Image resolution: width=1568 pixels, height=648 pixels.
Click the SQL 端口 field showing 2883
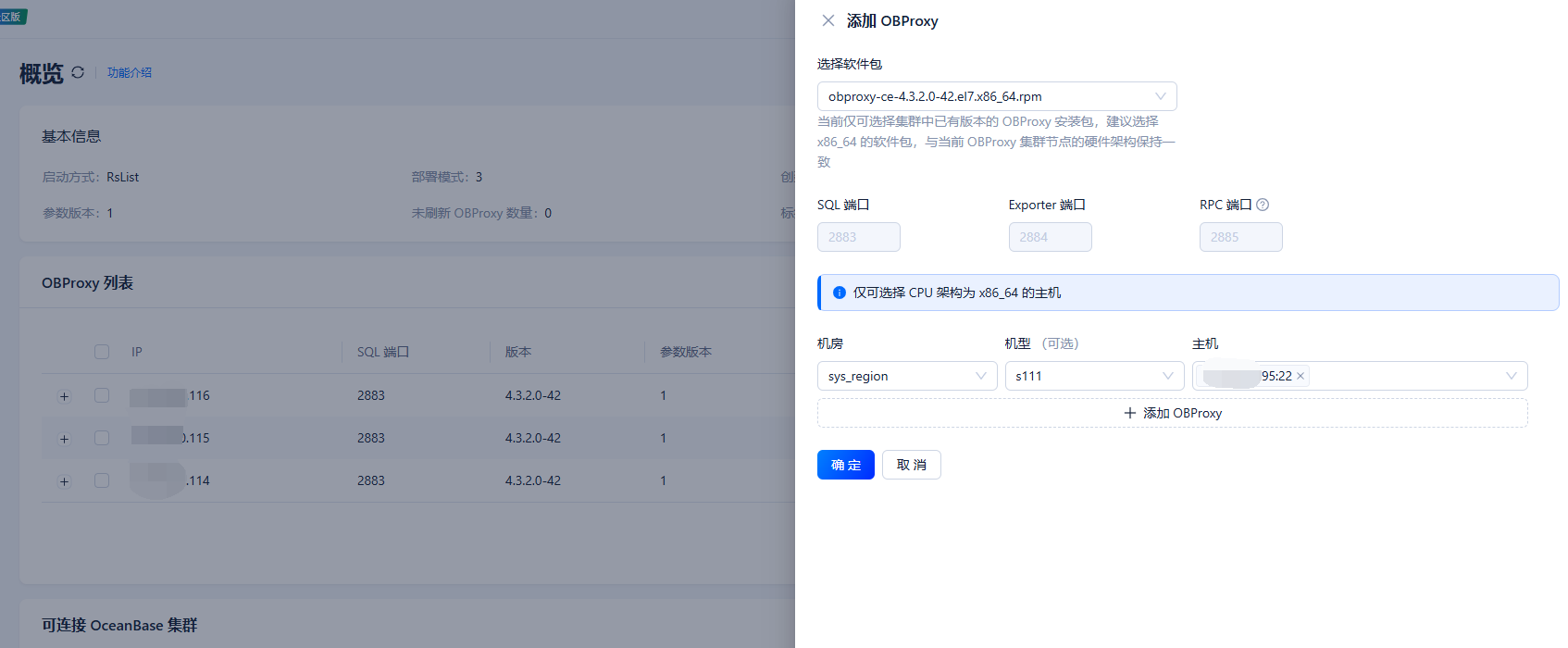pyautogui.click(x=859, y=237)
